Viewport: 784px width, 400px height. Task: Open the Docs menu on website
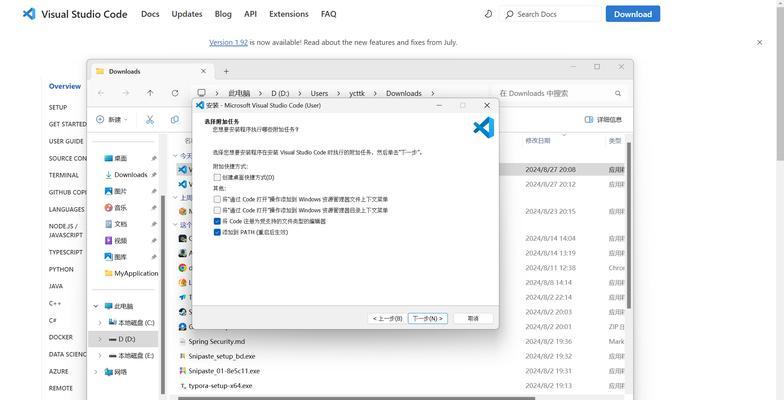[150, 14]
